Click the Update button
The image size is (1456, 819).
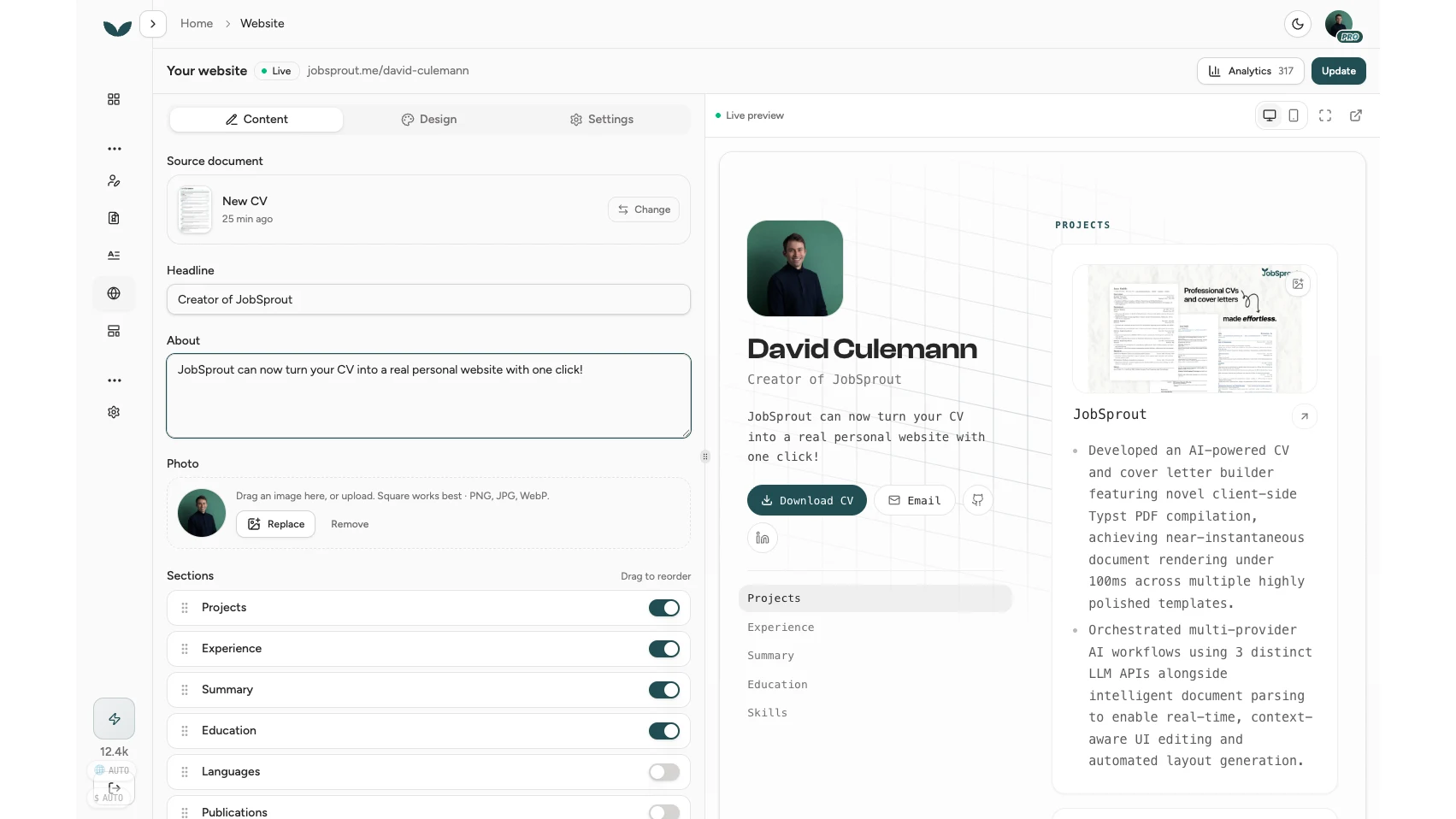(1339, 71)
